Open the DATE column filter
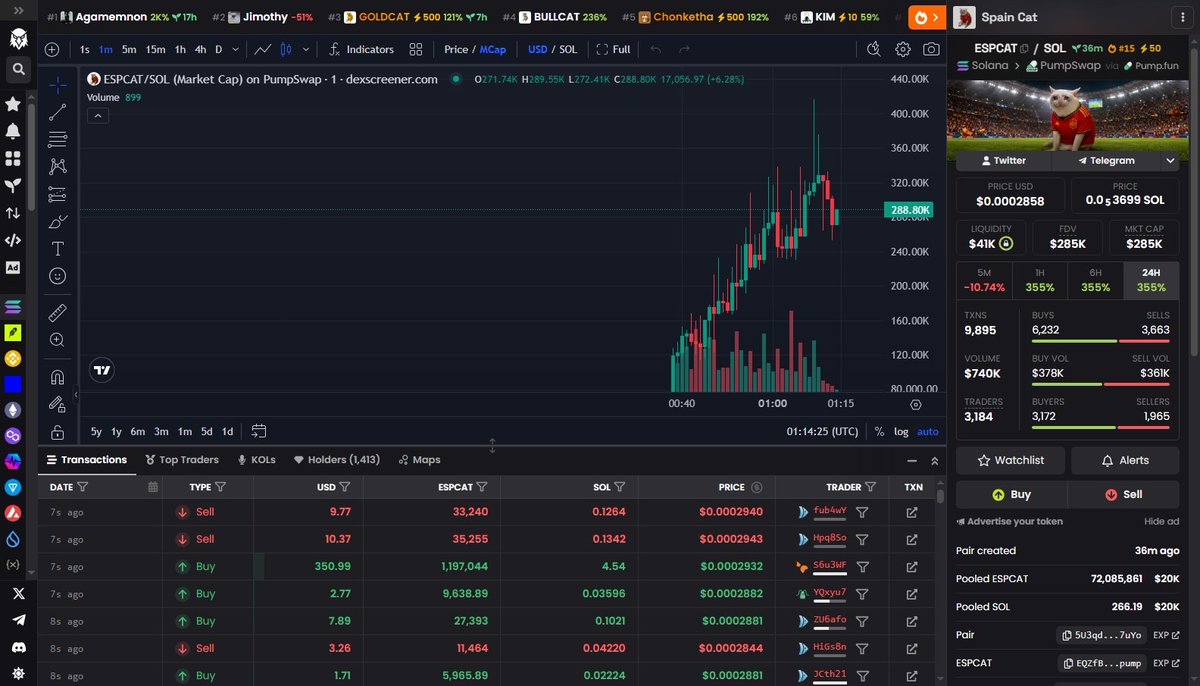 (x=82, y=487)
